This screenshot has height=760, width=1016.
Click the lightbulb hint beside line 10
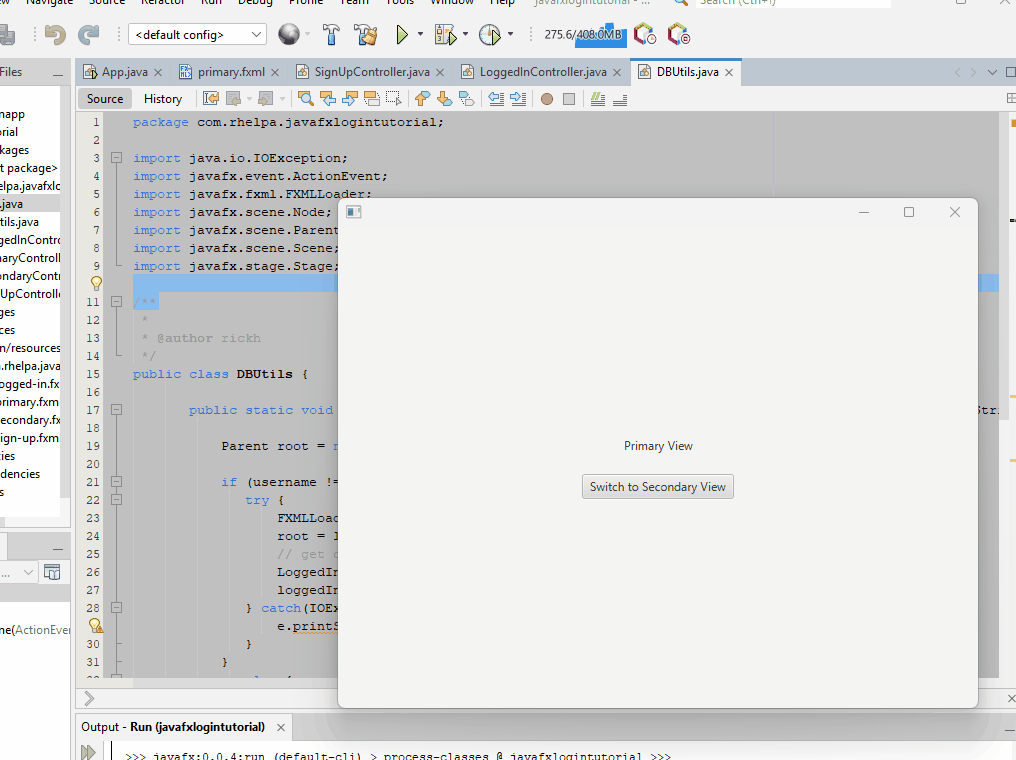pyautogui.click(x=96, y=283)
